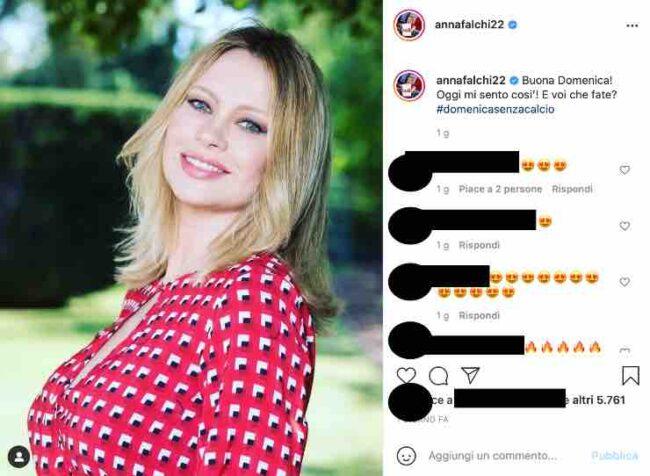650x476 pixels.
Task: View 'Piace a 2 persone' likes list
Action: pos(500,189)
